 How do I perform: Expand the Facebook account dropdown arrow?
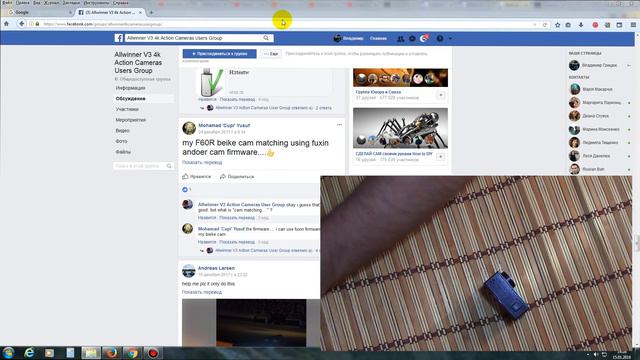pos(450,38)
